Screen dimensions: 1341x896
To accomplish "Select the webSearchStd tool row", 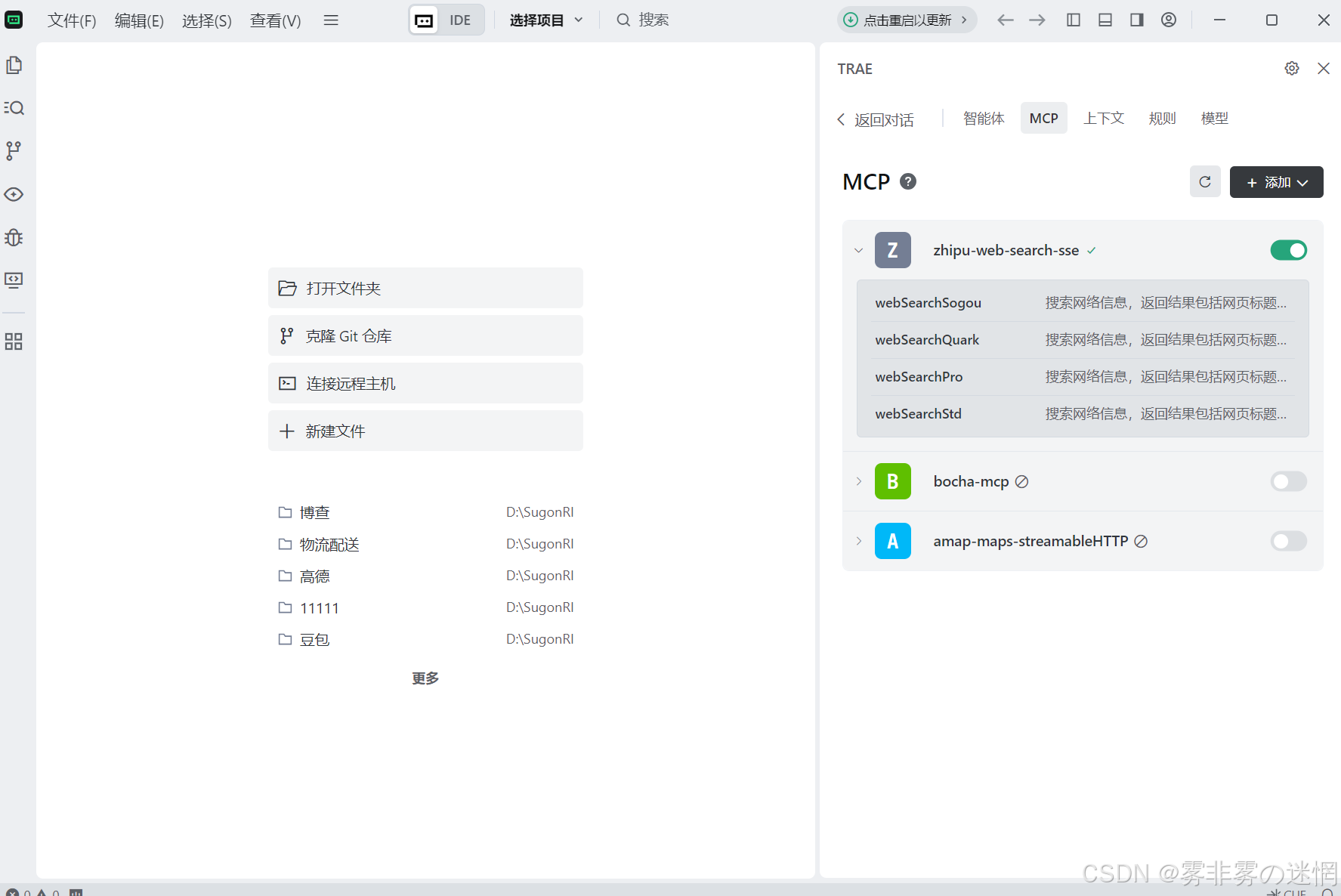I will 1083,414.
